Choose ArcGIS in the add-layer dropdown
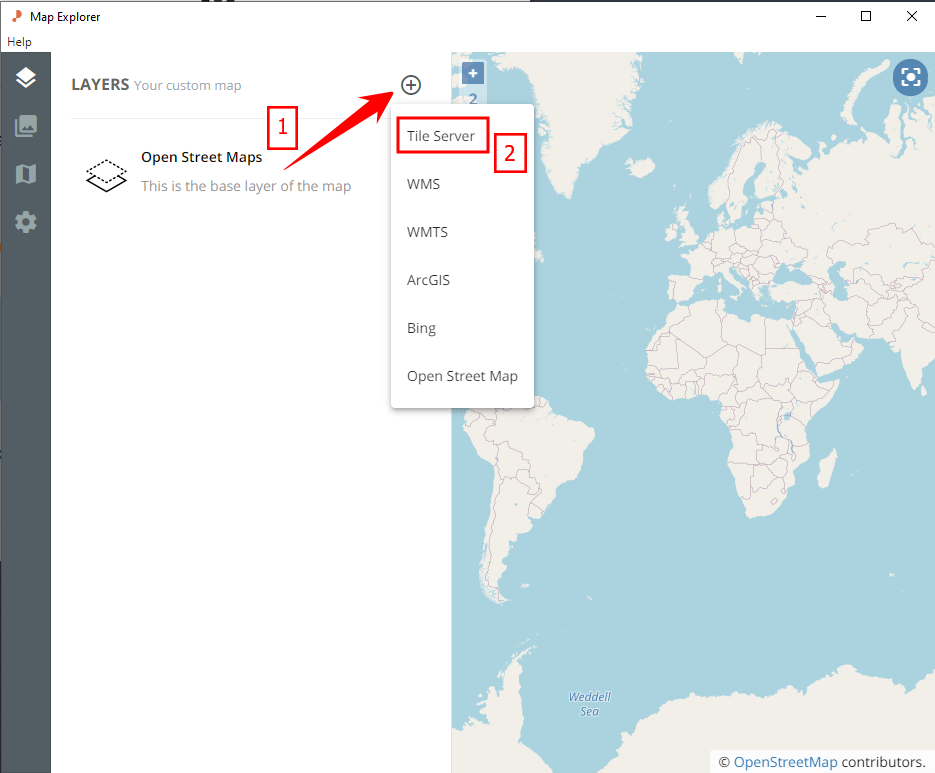935x773 pixels. [428, 280]
